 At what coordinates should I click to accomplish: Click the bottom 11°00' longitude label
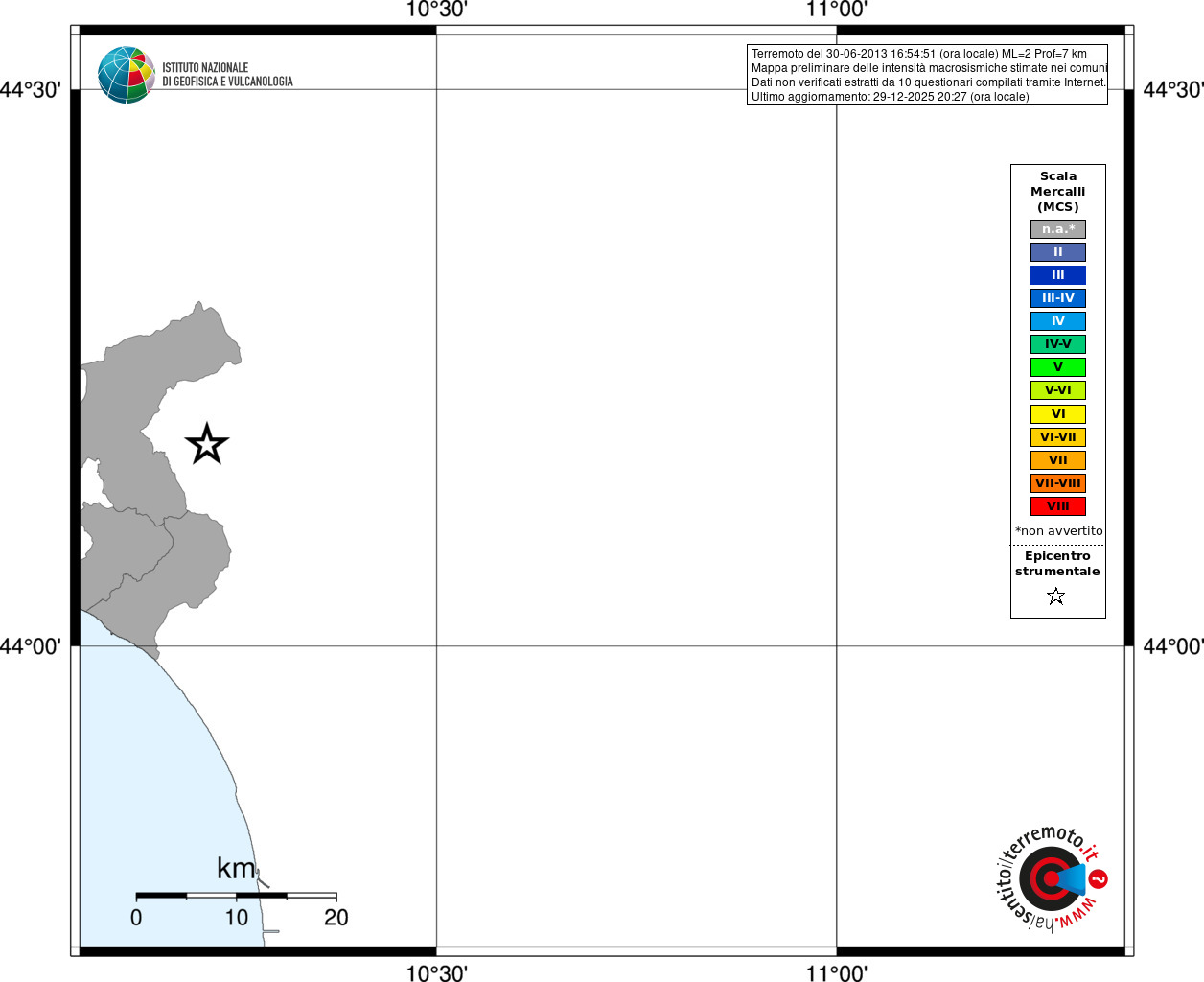[x=837, y=973]
